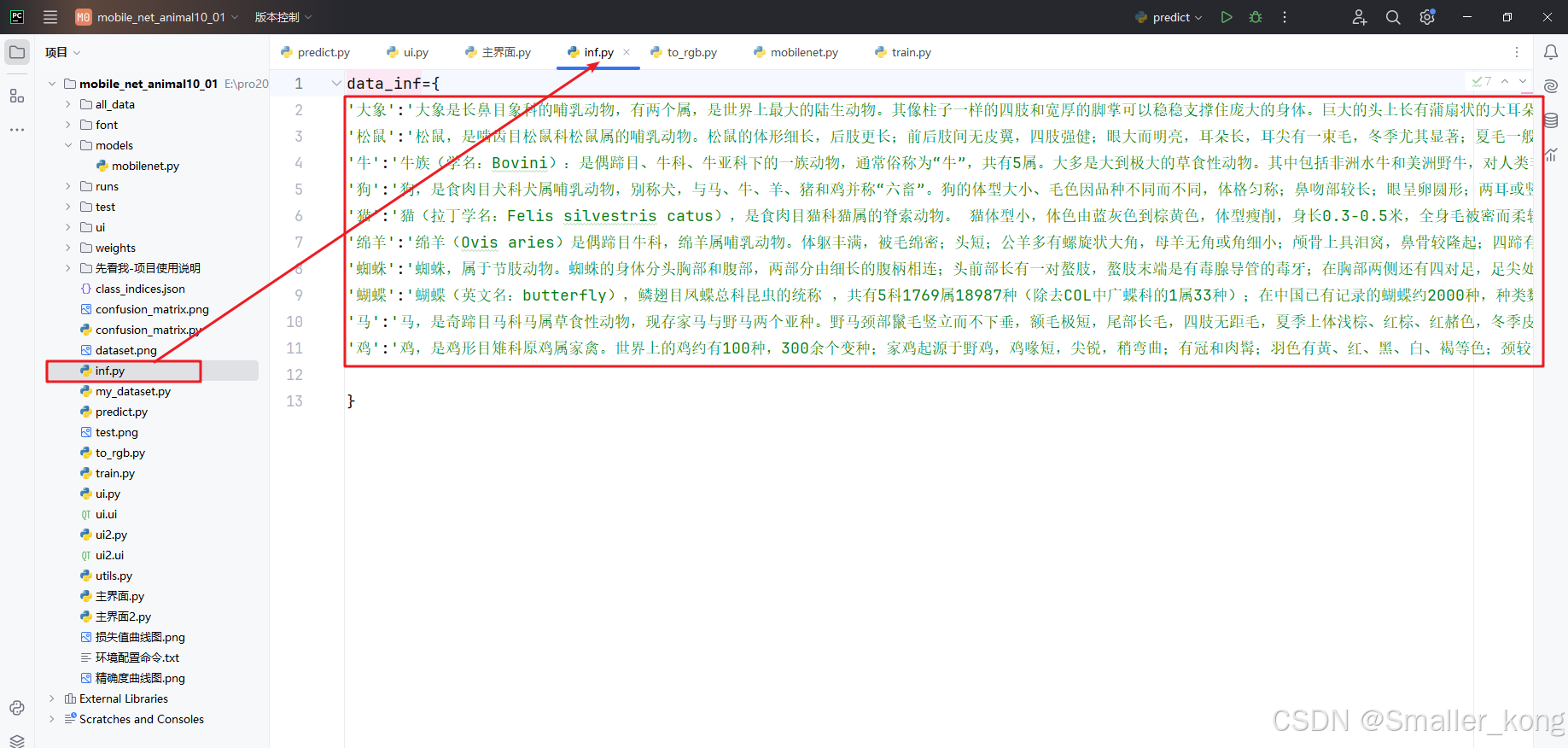This screenshot has height=748, width=1568.
Task: Close the inf.py tab
Action: (627, 52)
